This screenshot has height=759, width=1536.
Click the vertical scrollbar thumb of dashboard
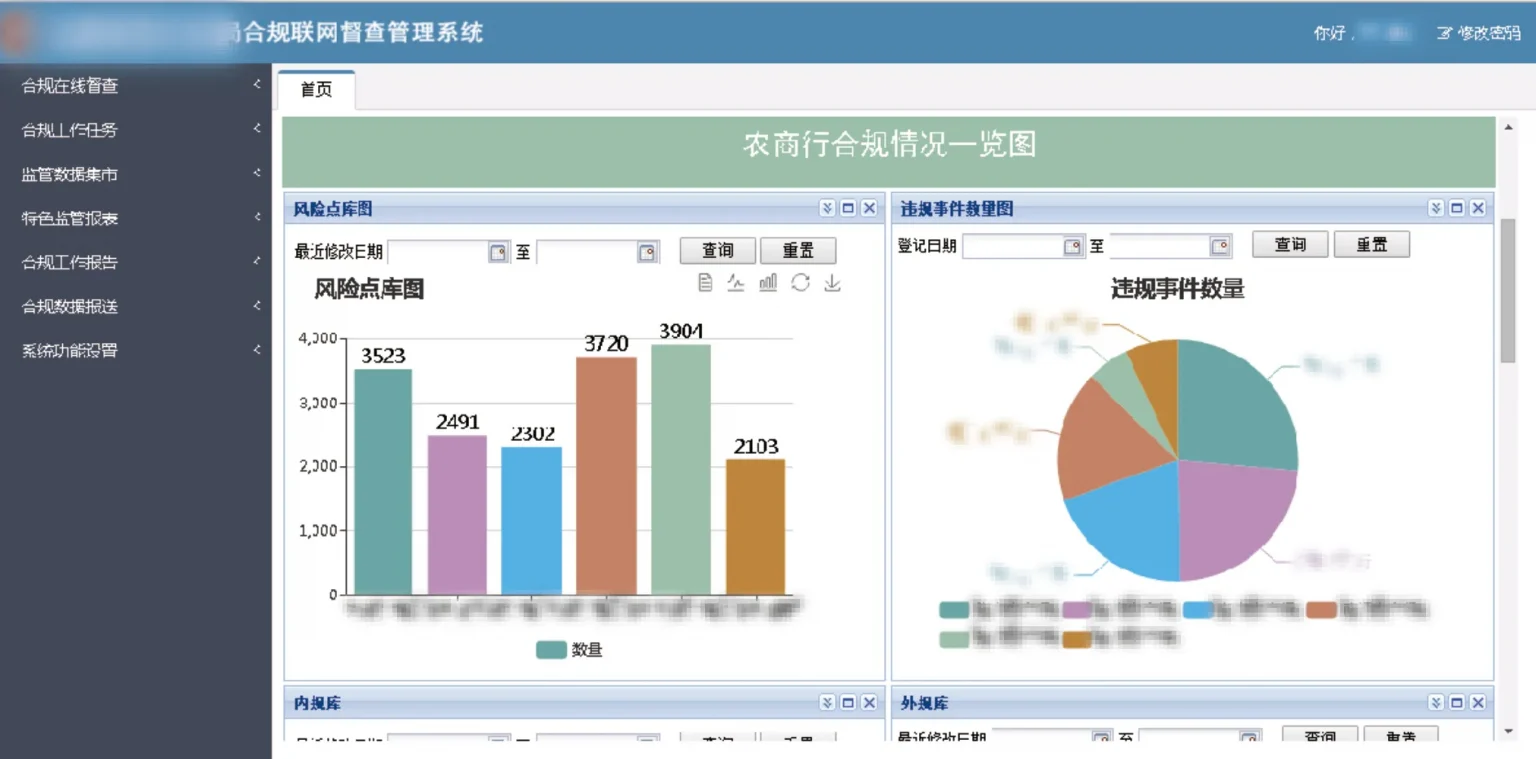[1508, 290]
